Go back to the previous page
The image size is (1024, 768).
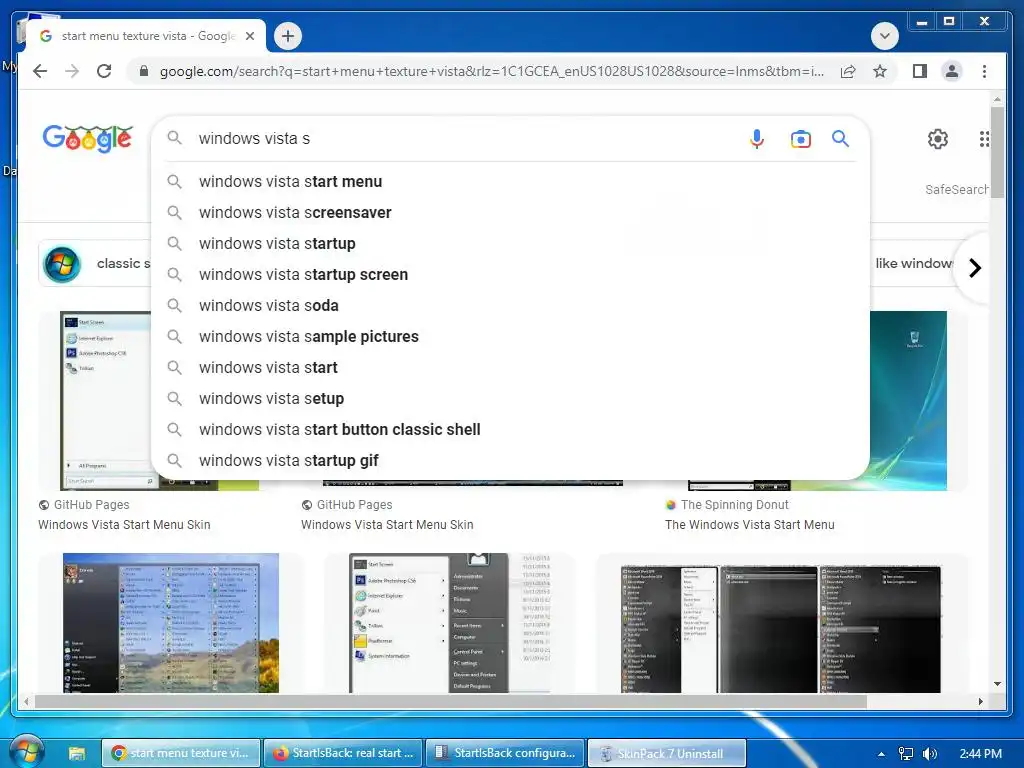40,71
